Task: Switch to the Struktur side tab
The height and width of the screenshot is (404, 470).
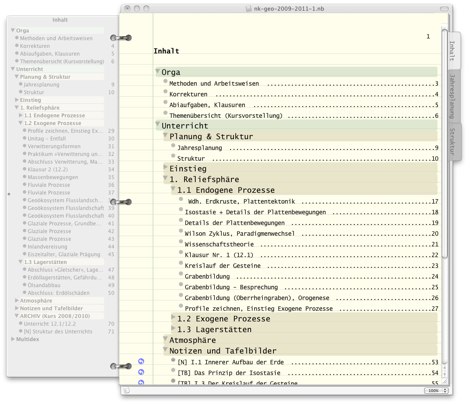Action: pos(453,142)
